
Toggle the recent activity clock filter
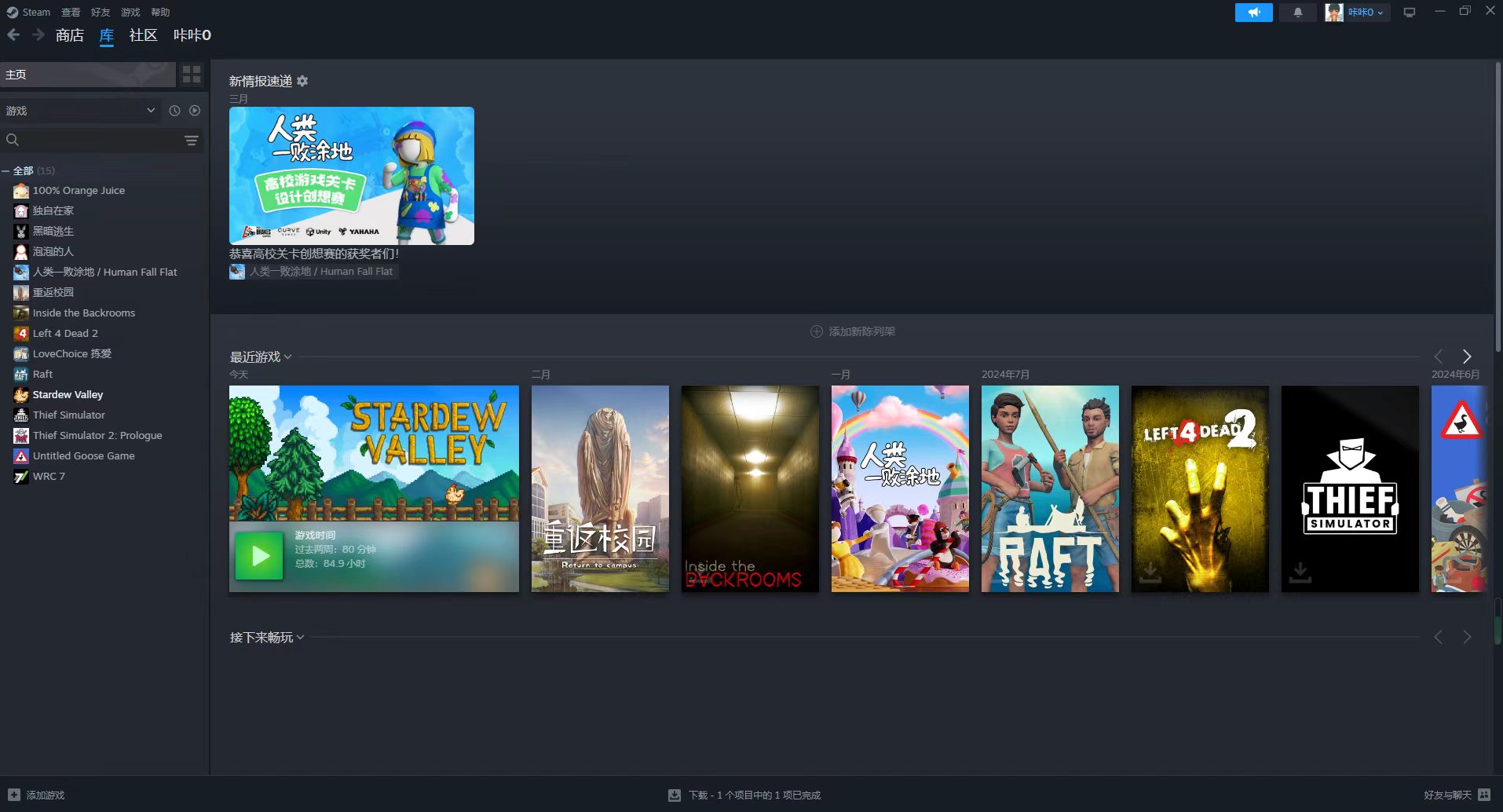(x=174, y=111)
